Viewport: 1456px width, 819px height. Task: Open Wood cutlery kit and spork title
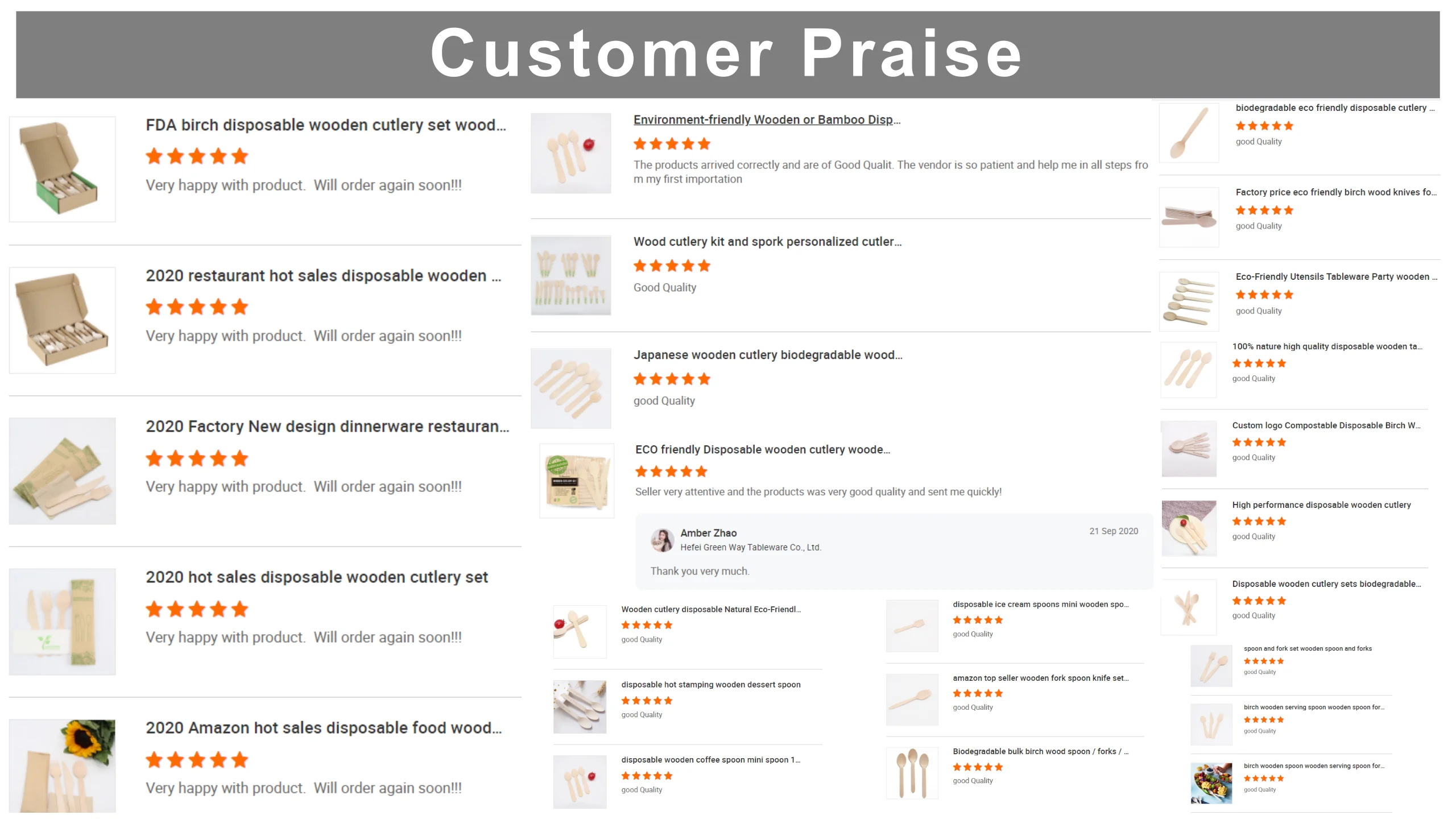pos(767,242)
